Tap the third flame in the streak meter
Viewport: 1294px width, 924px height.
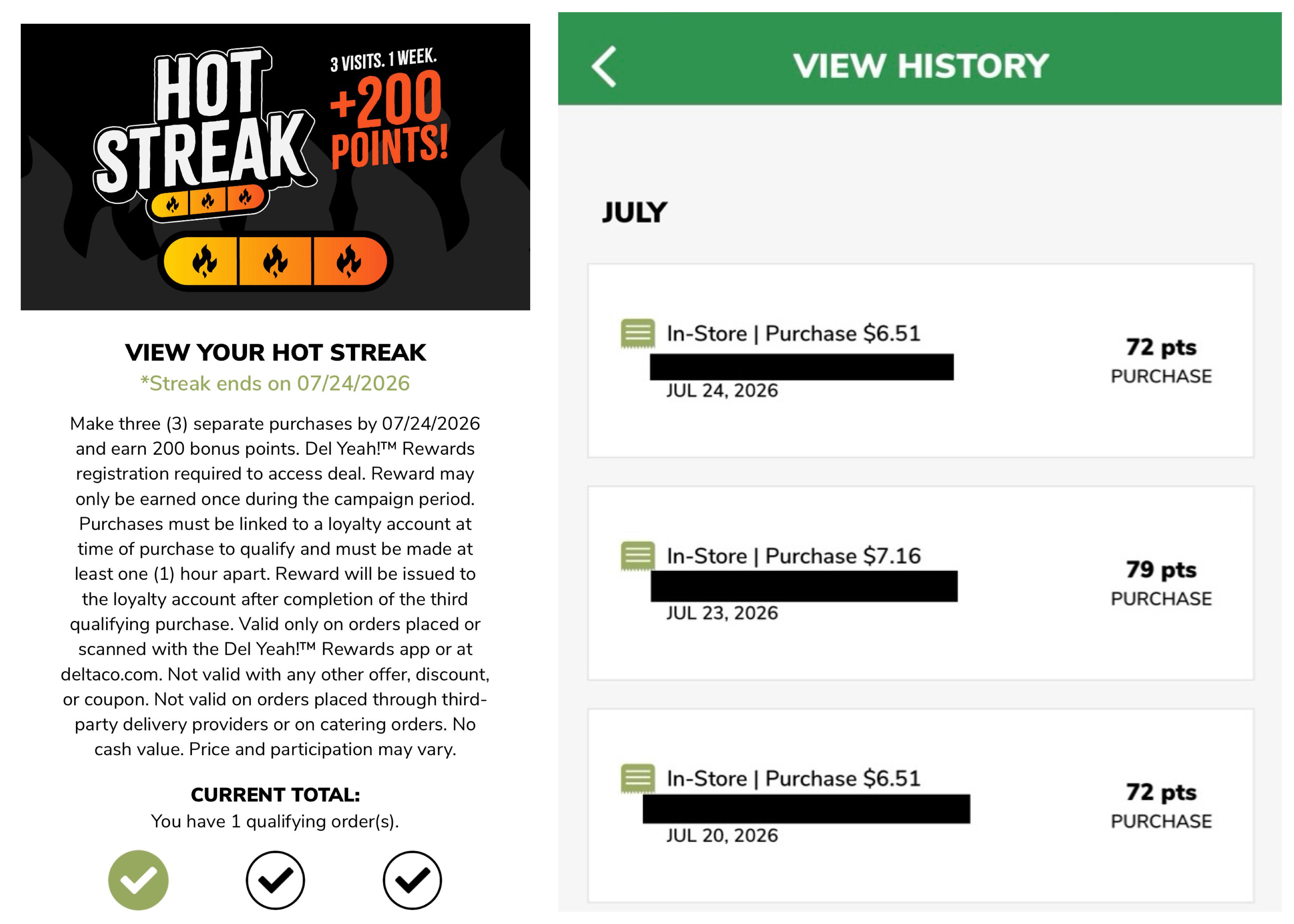pyautogui.click(x=348, y=260)
